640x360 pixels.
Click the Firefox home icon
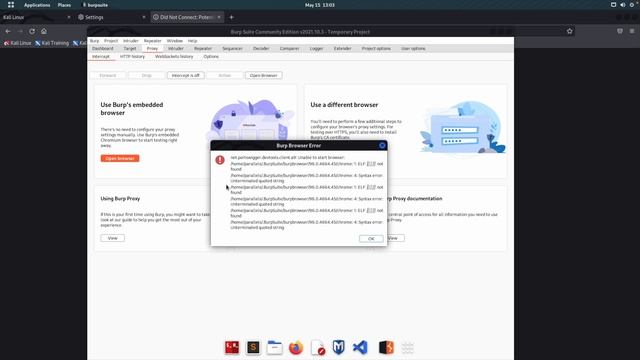coord(44,31)
